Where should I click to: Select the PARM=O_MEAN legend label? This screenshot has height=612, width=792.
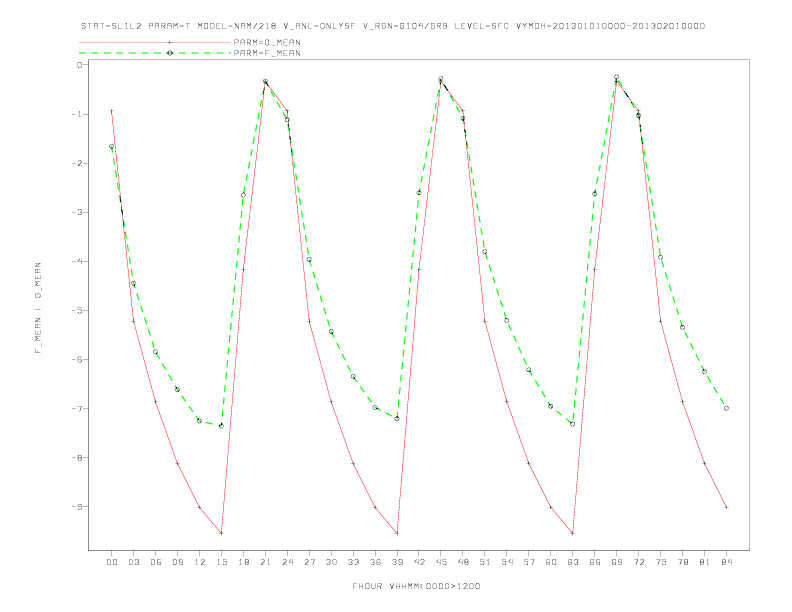267,42
